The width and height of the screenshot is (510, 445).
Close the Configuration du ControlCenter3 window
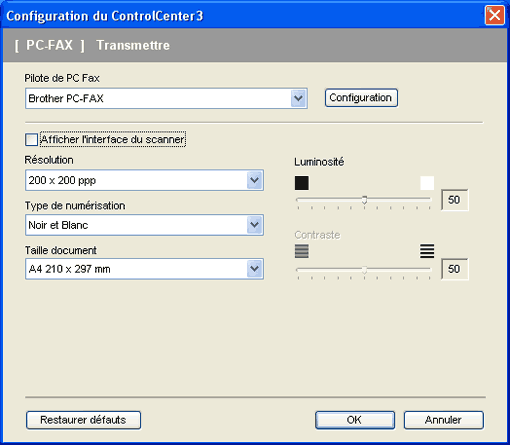494,15
